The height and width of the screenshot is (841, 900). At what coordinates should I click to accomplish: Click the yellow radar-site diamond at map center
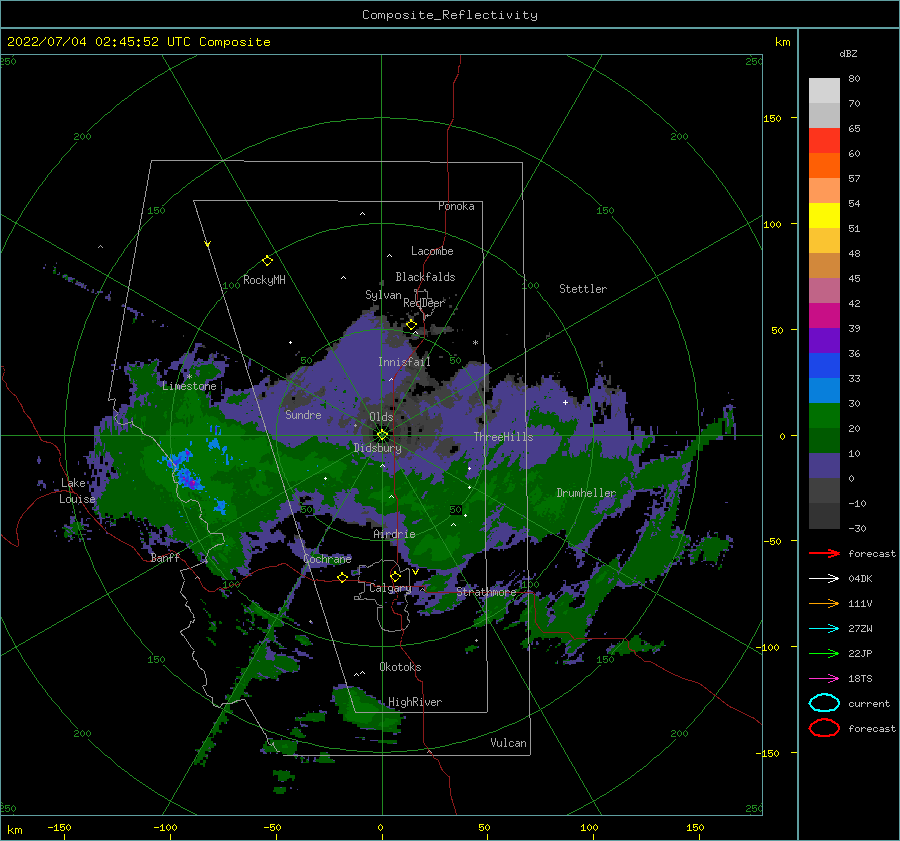382,435
